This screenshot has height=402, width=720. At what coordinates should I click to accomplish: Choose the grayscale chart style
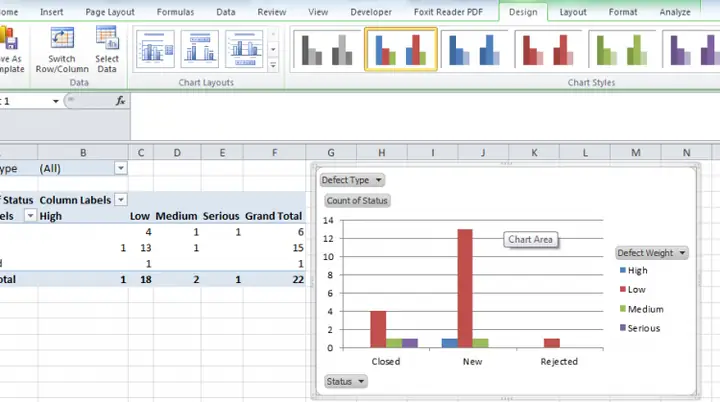coord(327,49)
